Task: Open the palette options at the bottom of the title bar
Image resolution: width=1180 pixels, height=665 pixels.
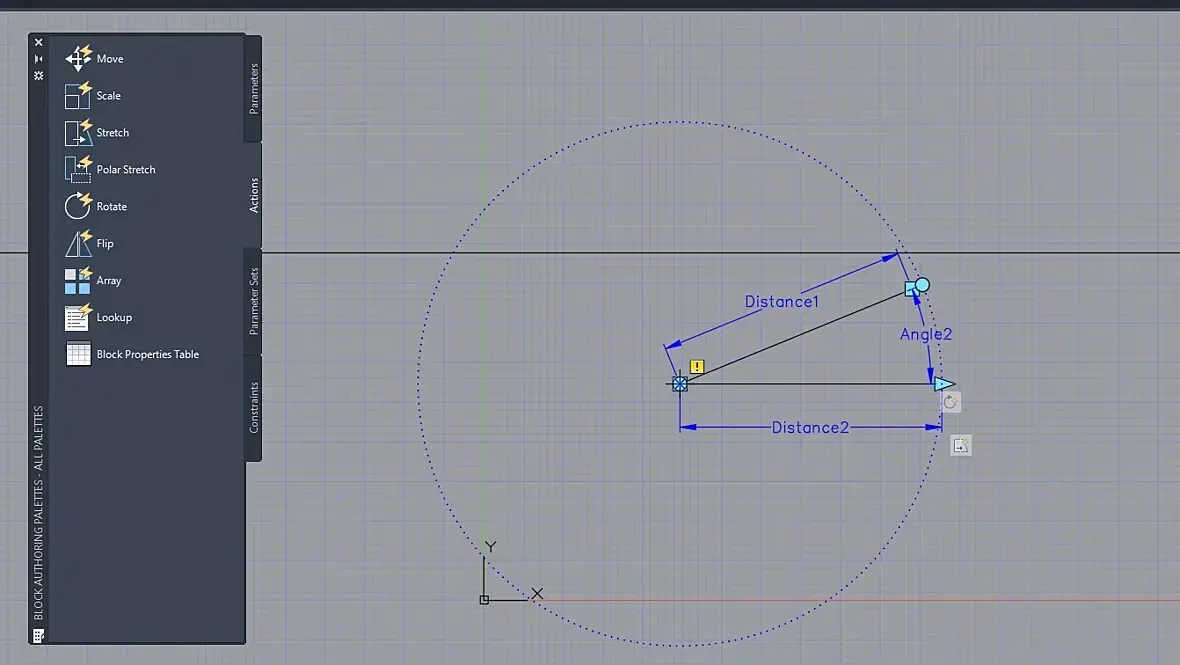Action: click(x=38, y=636)
